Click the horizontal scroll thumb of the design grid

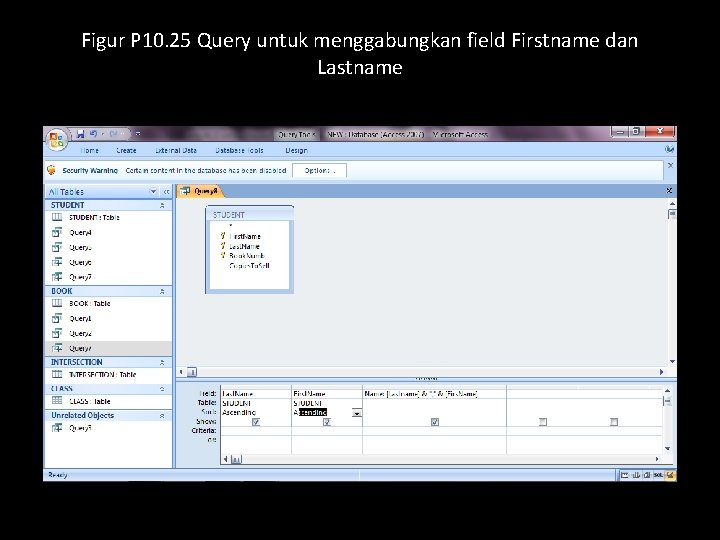click(236, 459)
